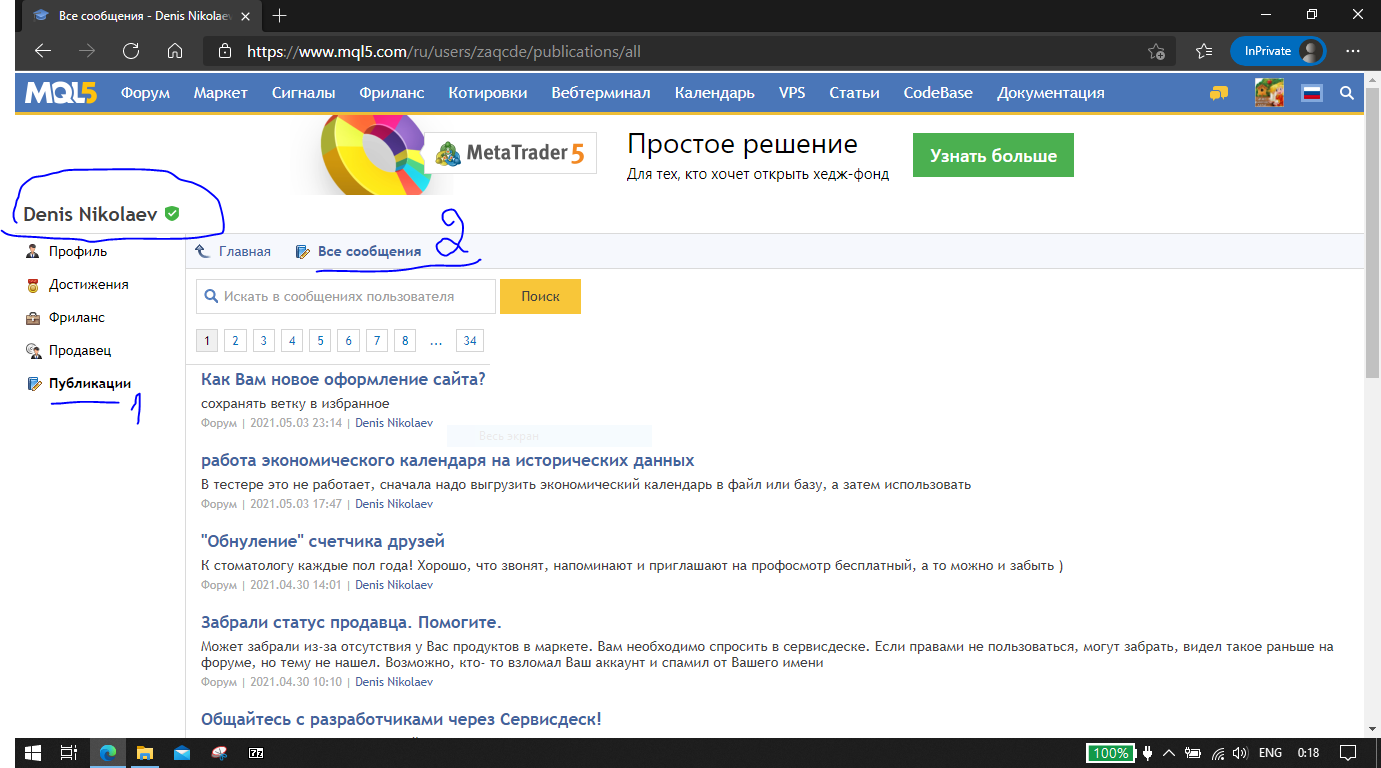Open Вебтерминал from the top menu
The height and width of the screenshot is (768, 1381).
[x=601, y=93]
